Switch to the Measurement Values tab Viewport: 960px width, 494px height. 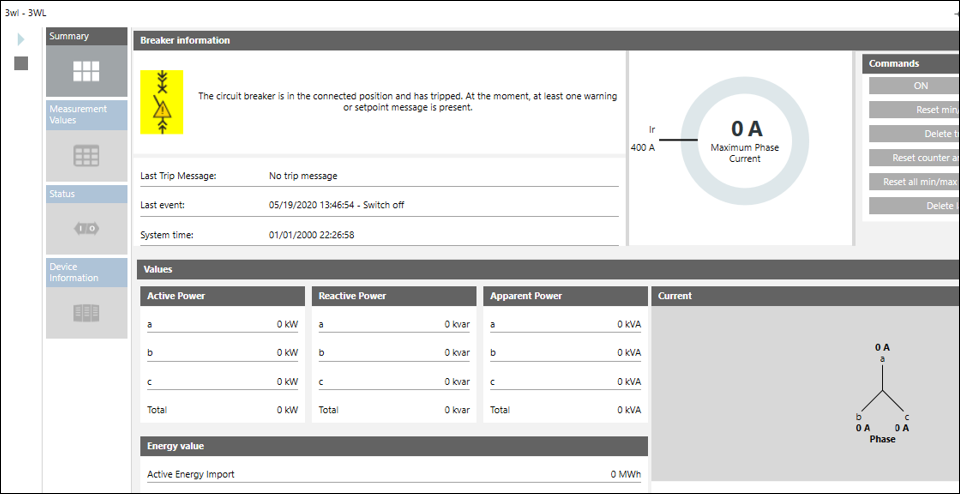pos(79,115)
